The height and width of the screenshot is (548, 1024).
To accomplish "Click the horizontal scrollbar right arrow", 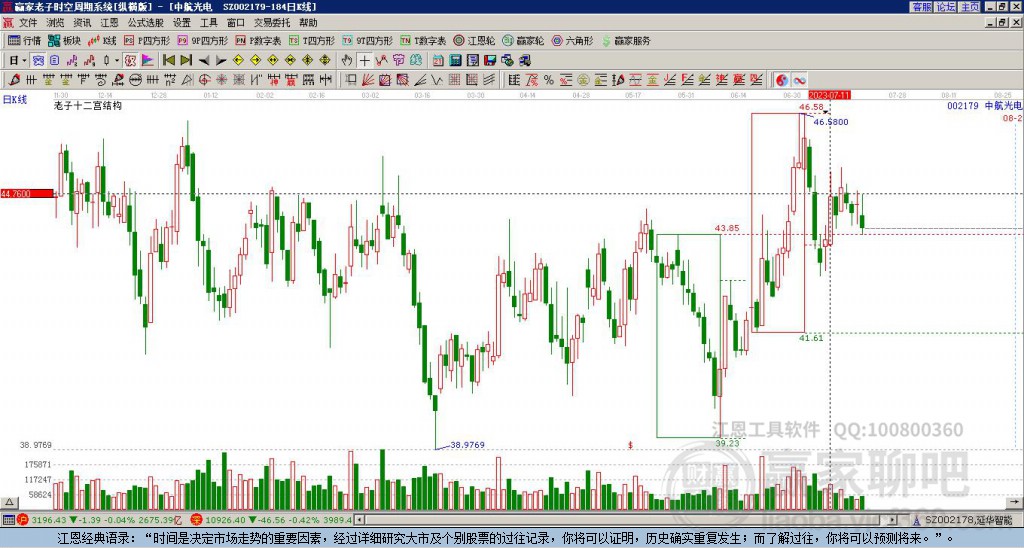I will click(893, 520).
